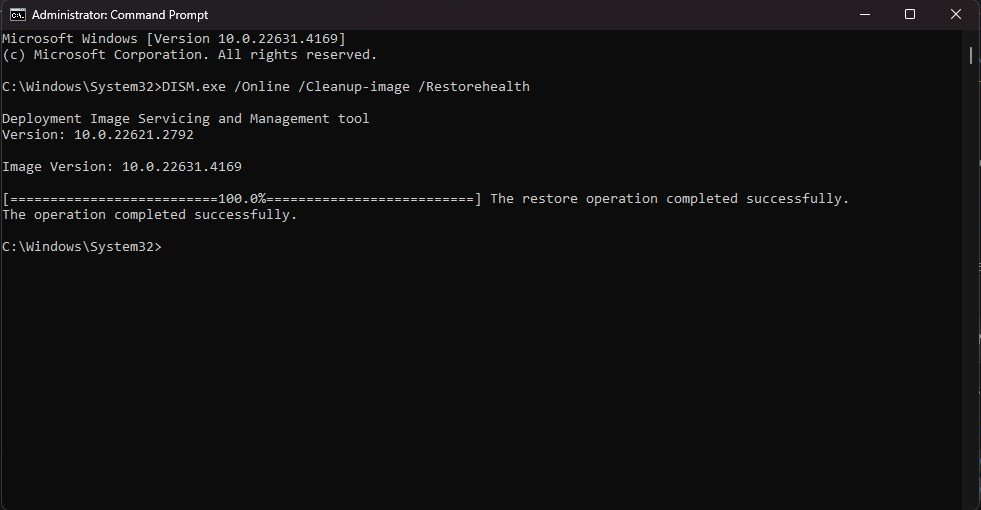Click the 100.0% progress bar indicator

click(x=242, y=199)
